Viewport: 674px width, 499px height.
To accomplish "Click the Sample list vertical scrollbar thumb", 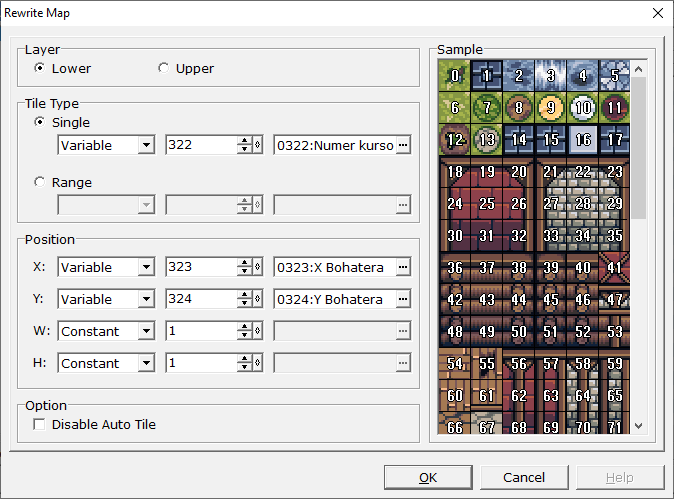I will 639,148.
